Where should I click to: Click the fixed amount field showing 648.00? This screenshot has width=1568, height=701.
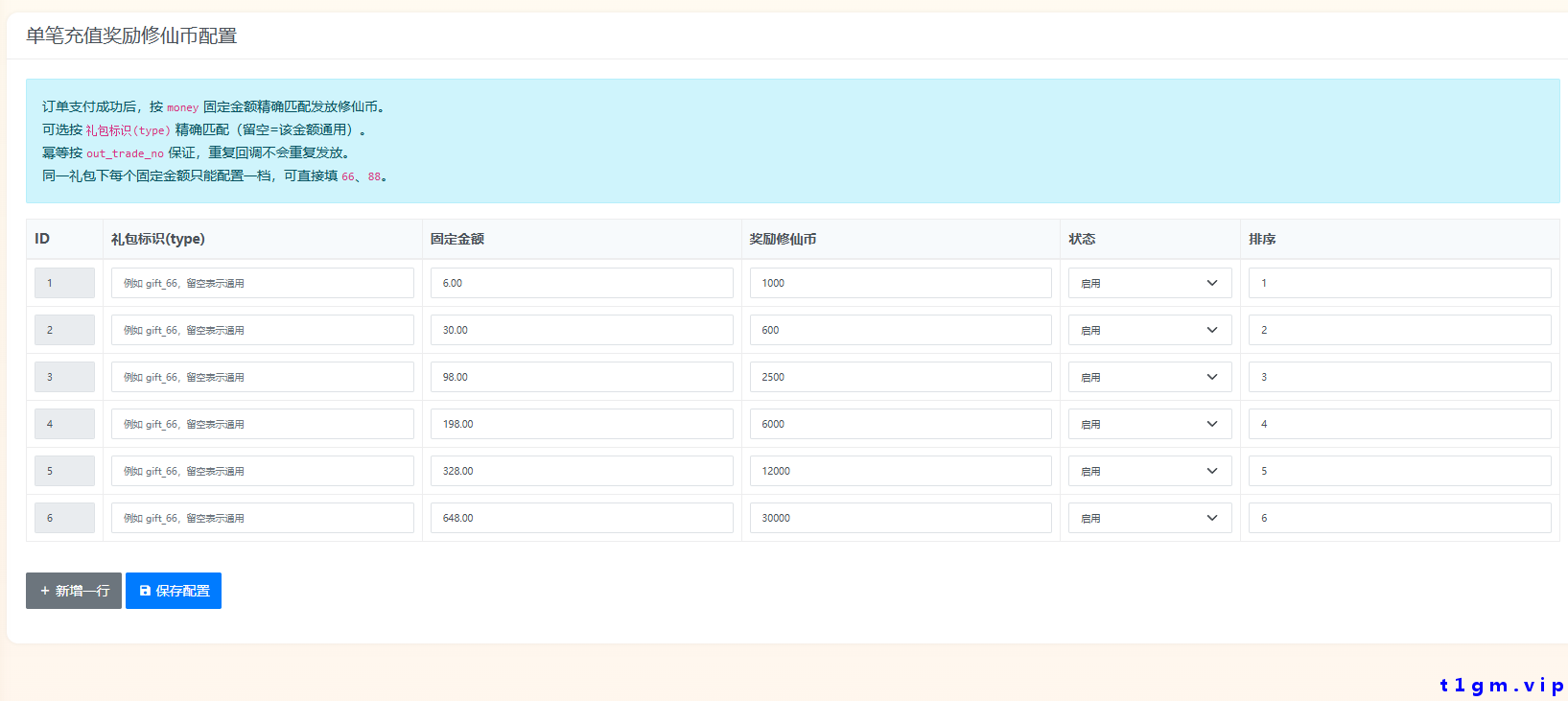[582, 518]
